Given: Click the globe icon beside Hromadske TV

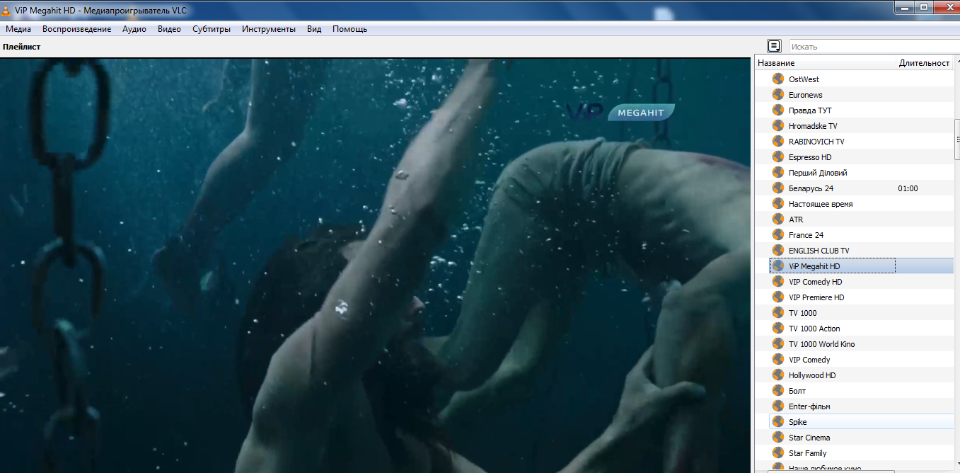Looking at the screenshot, I should click(778, 125).
